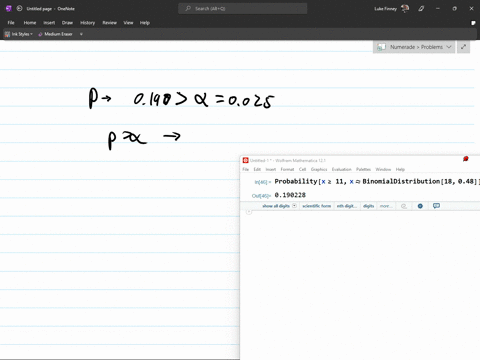
Task: Open the Palettes menu in Mathematica
Action: click(363, 169)
